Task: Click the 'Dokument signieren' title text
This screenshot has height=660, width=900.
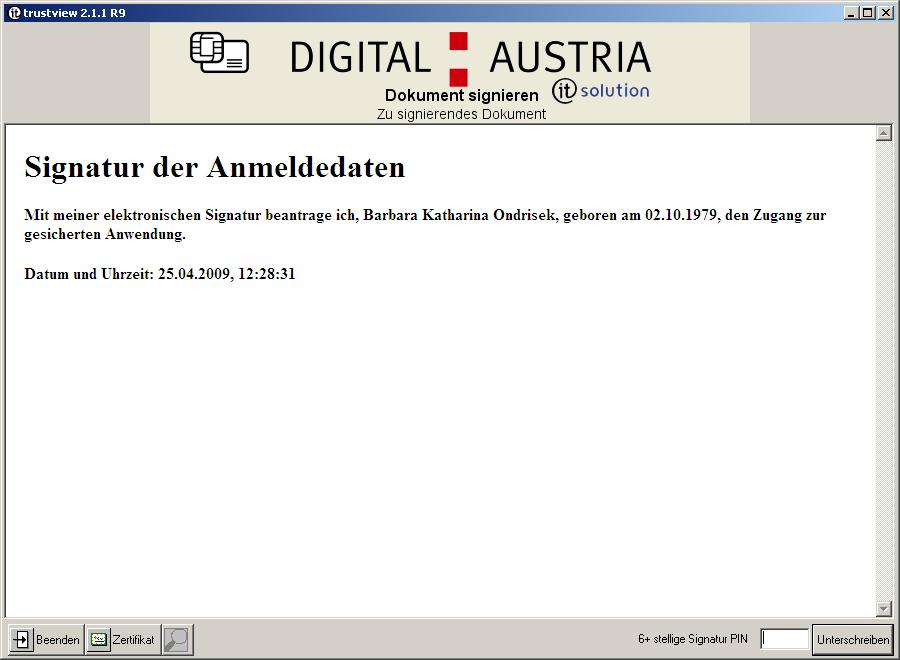Action: pyautogui.click(x=461, y=95)
